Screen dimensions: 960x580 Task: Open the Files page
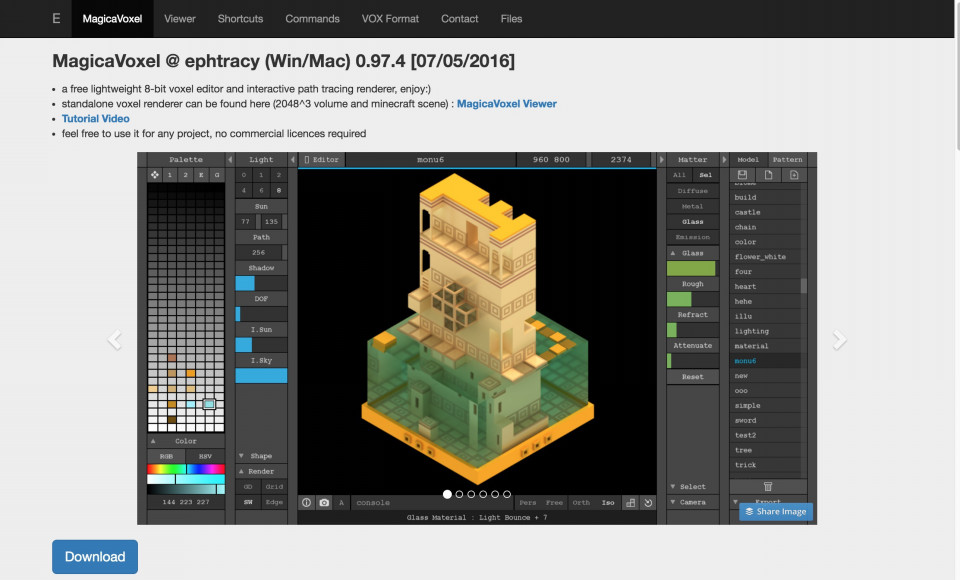[511, 18]
